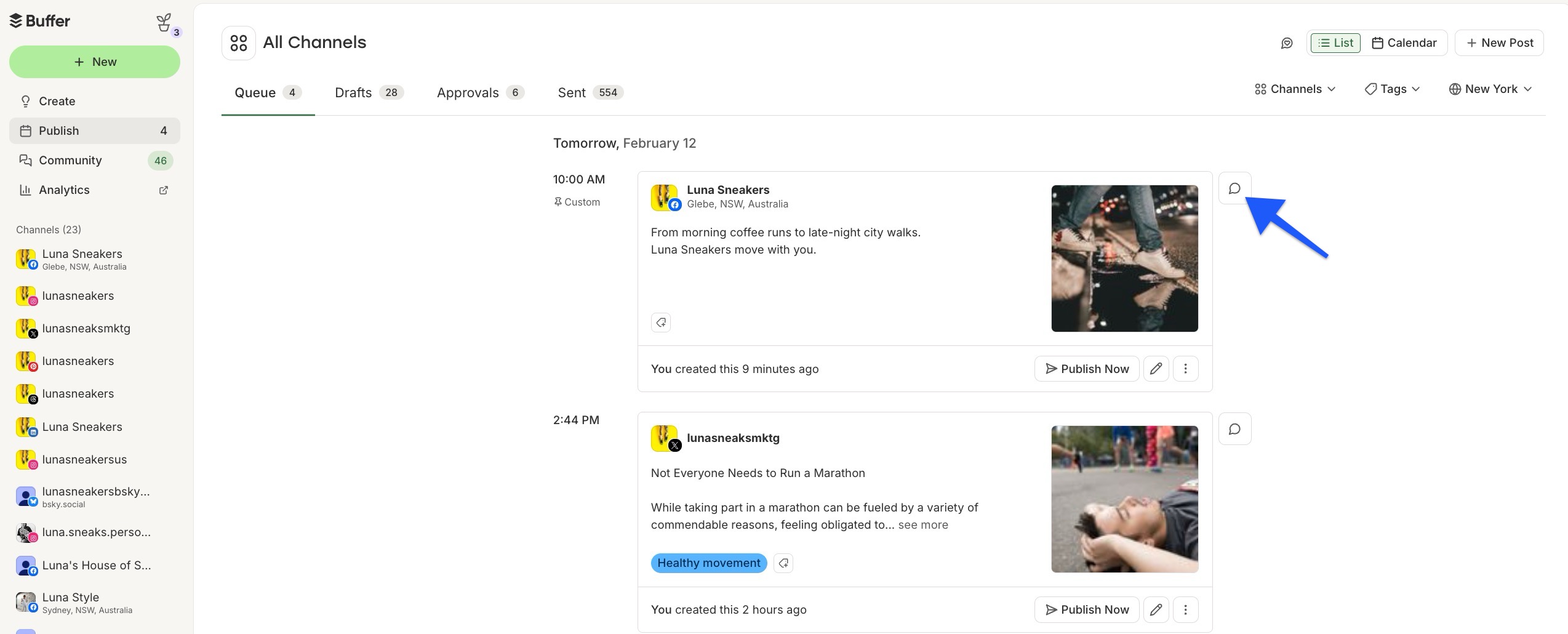
Task: Select Luna Style channel in sidebar
Action: (95, 602)
